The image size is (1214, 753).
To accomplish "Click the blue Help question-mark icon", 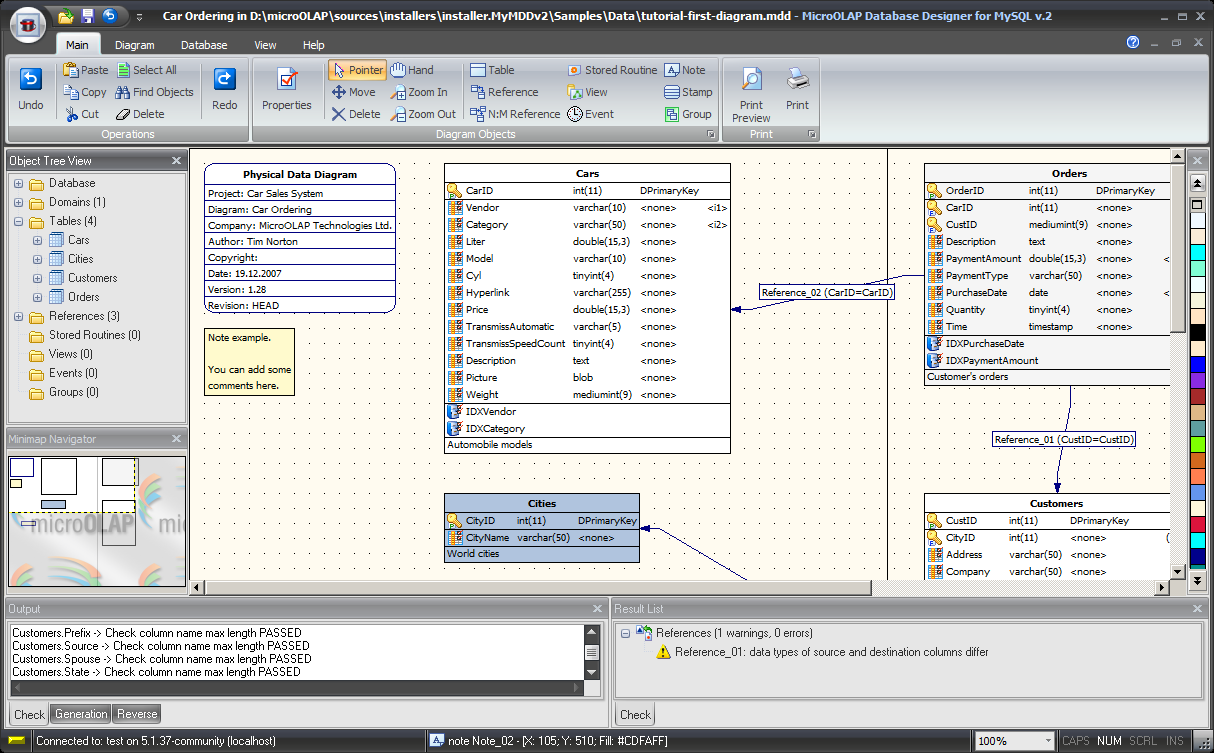I will pos(1133,43).
